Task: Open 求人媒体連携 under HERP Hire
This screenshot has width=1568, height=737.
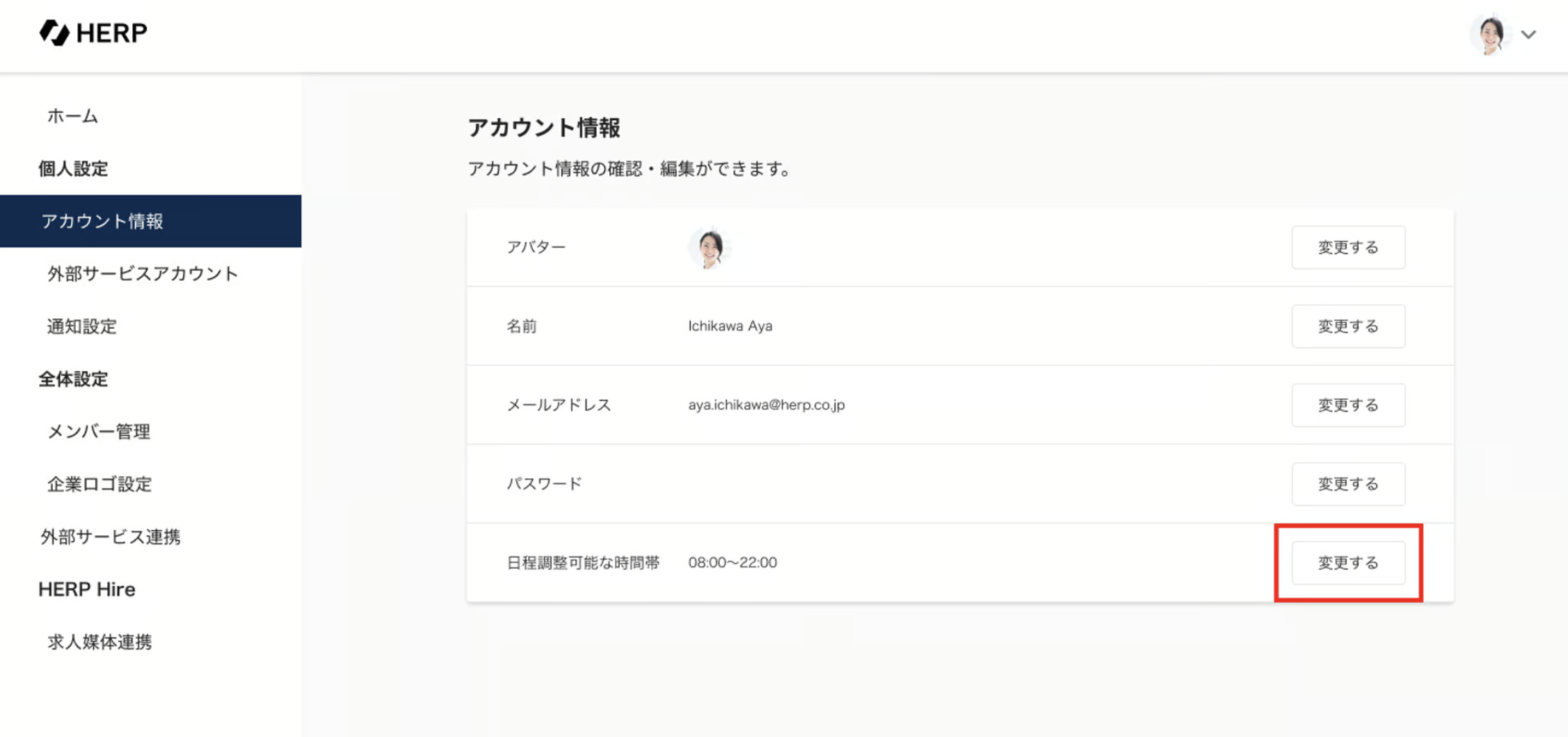Action: (x=99, y=642)
